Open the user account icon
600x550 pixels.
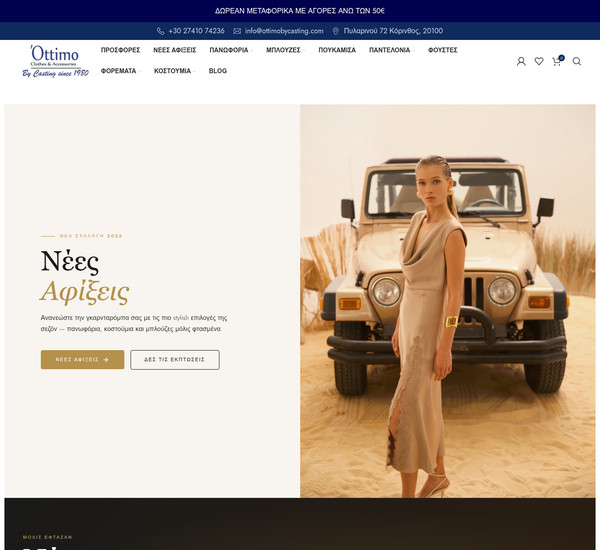click(521, 61)
